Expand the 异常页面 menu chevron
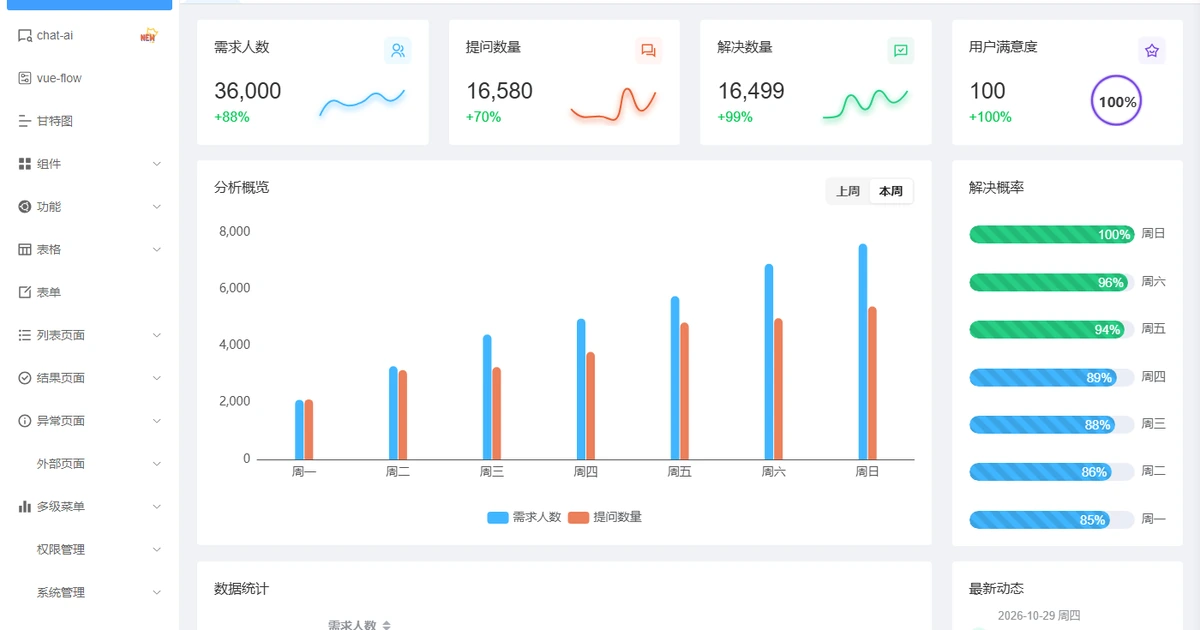 pyautogui.click(x=157, y=421)
